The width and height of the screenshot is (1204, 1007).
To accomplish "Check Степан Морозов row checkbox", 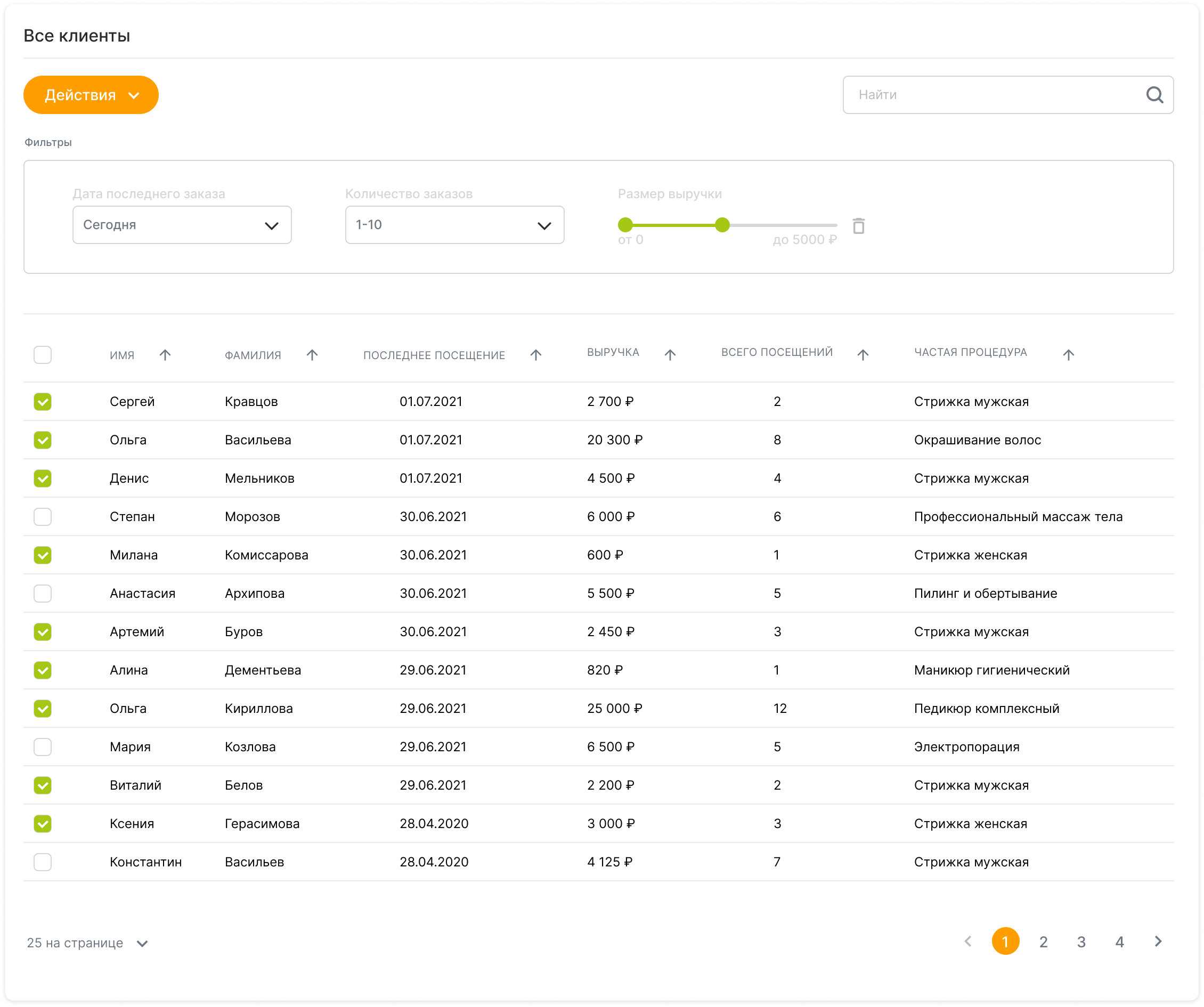I will [x=43, y=517].
